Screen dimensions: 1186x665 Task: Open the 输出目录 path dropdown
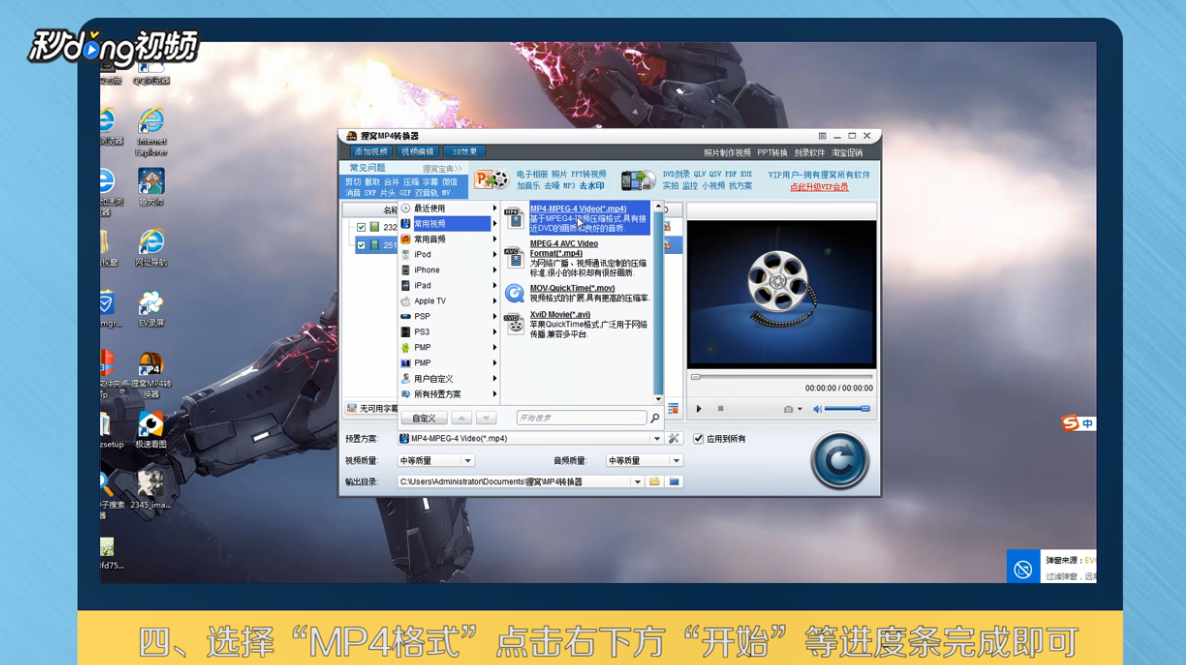point(638,481)
